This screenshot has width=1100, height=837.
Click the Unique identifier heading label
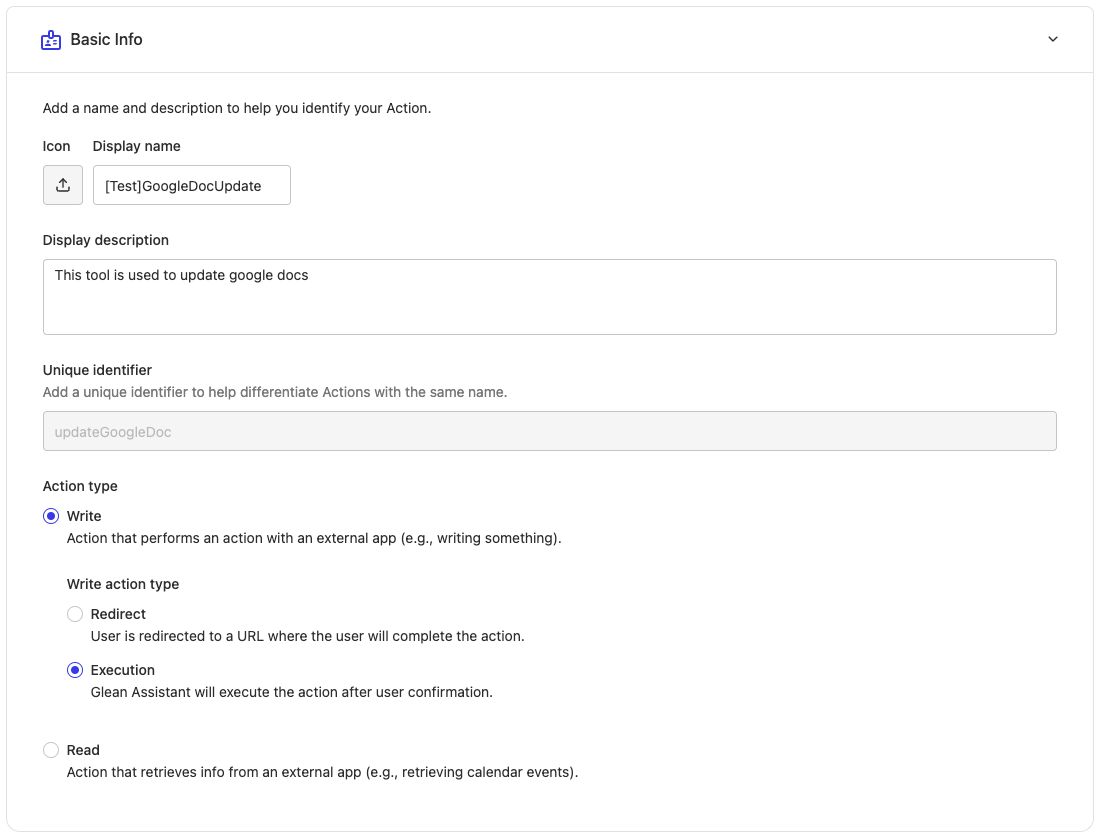(97, 370)
